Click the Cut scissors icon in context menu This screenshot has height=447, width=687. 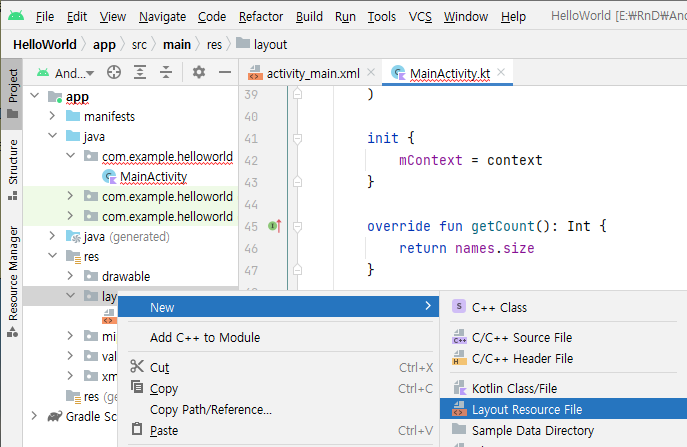point(137,366)
